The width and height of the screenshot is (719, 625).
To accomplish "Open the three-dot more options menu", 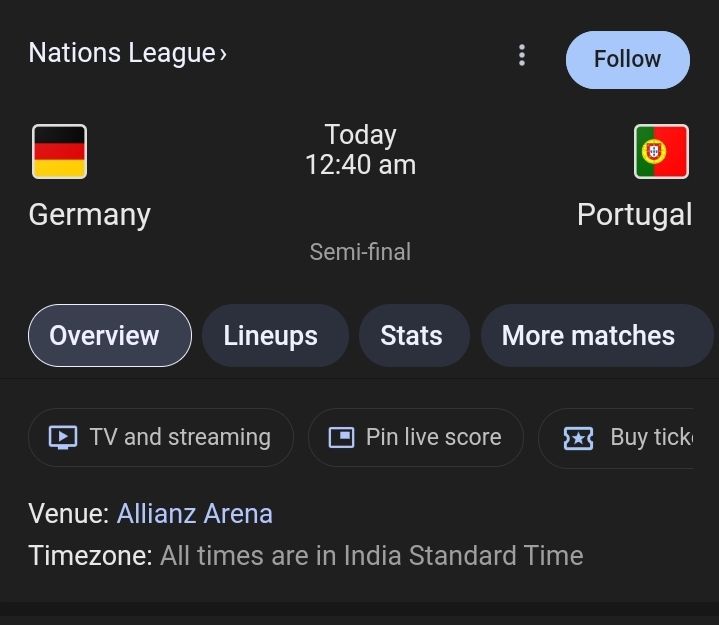I will click(522, 55).
